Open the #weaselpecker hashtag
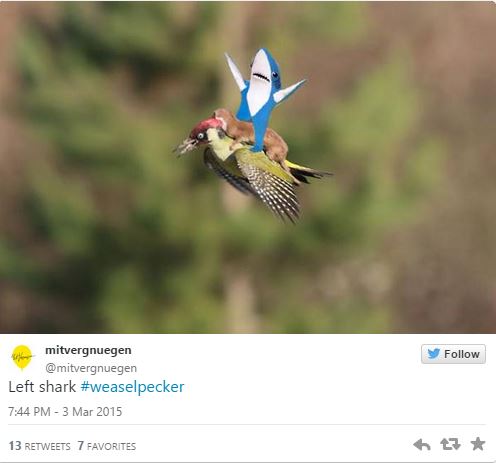Viewport: 496px width, 463px height. 132,387
